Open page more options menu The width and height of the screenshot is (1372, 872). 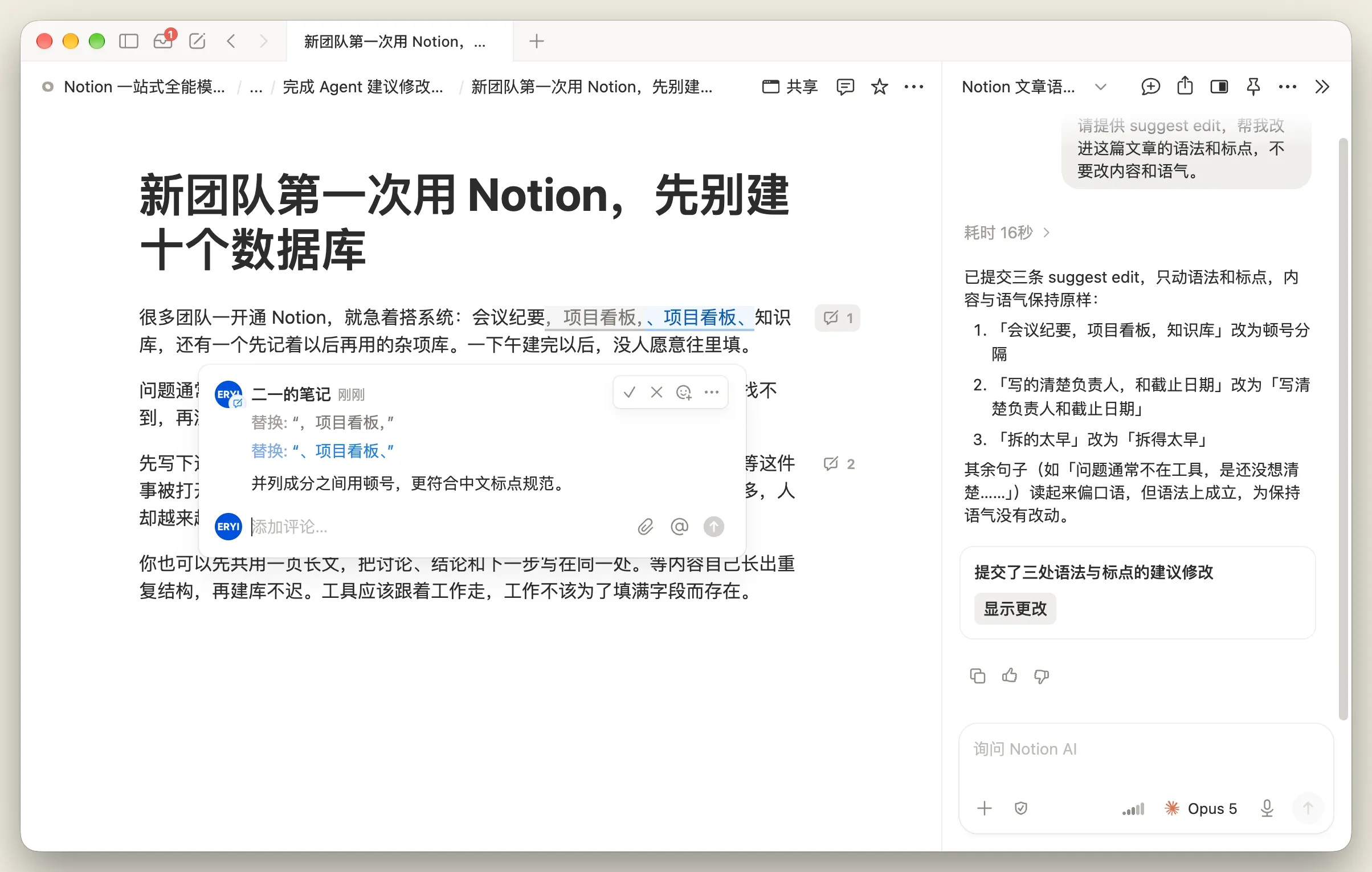point(913,87)
